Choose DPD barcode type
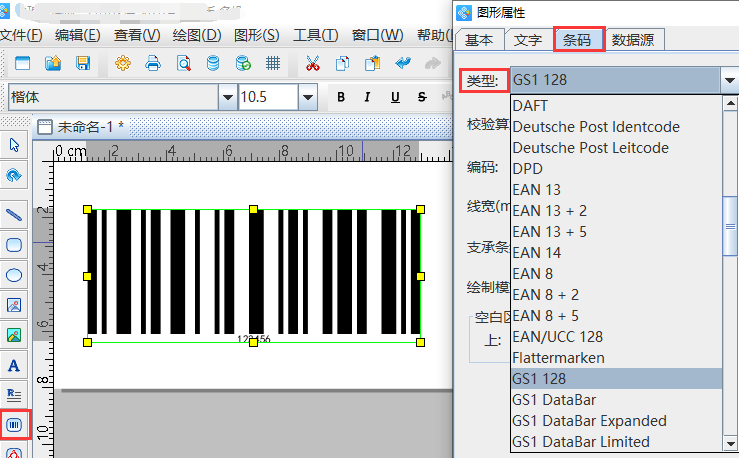The width and height of the screenshot is (739, 458). (616, 169)
